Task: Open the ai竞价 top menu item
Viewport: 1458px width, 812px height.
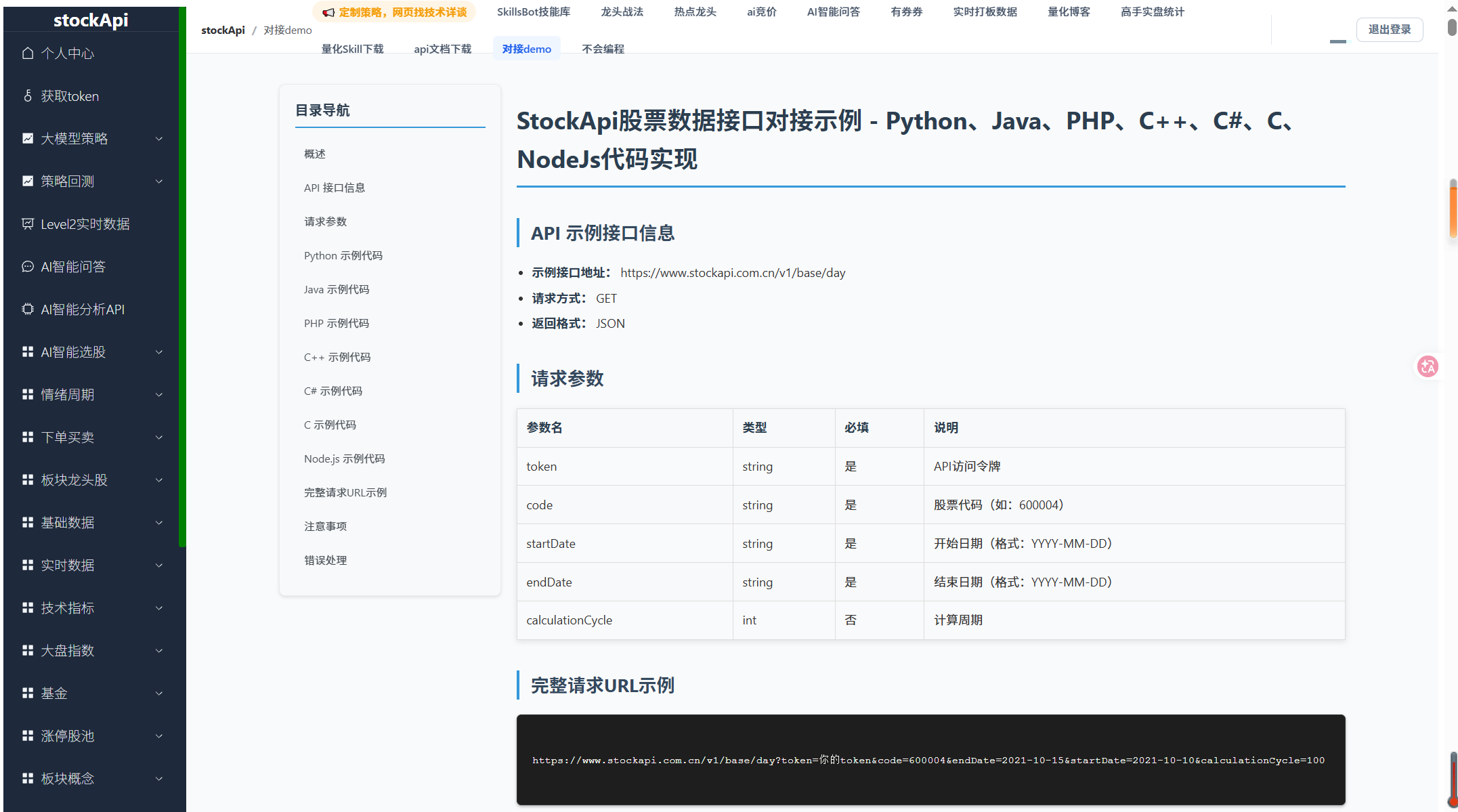Action: 762,12
